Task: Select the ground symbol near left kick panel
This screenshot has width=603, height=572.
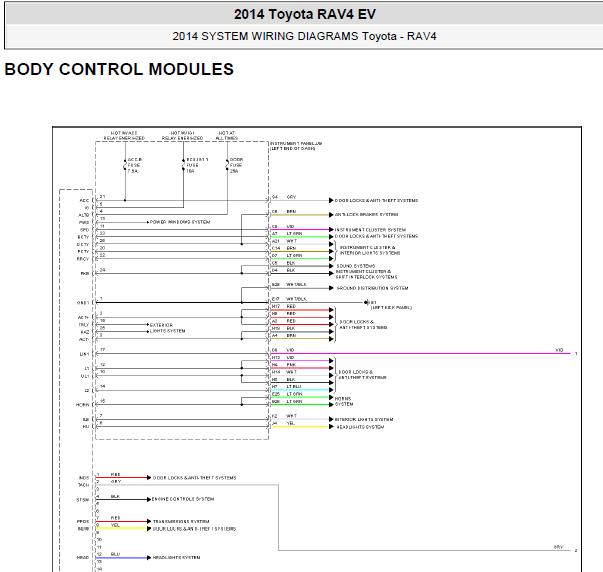Action: pos(366,302)
